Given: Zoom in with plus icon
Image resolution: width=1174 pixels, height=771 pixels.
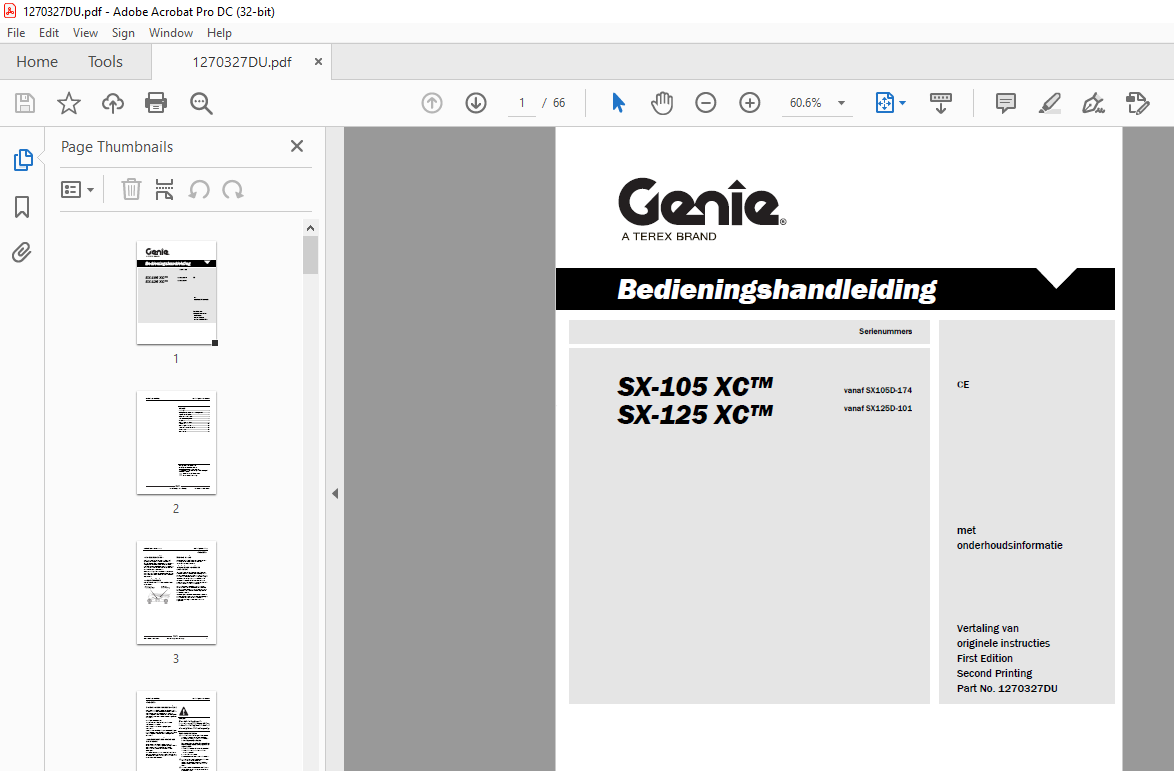Looking at the screenshot, I should click(x=749, y=103).
